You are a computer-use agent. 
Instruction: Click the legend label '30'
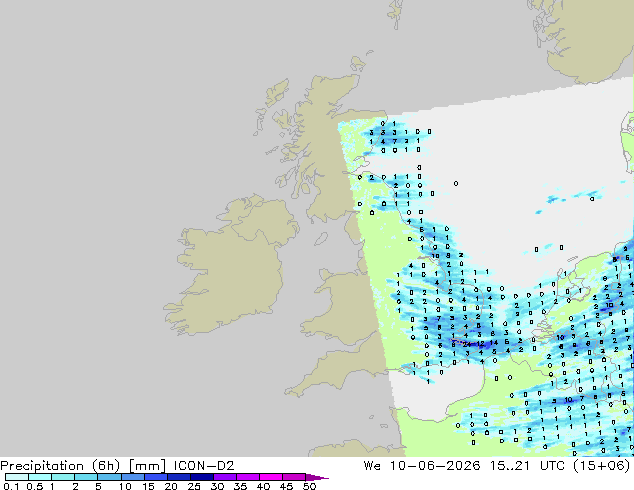tap(218, 486)
